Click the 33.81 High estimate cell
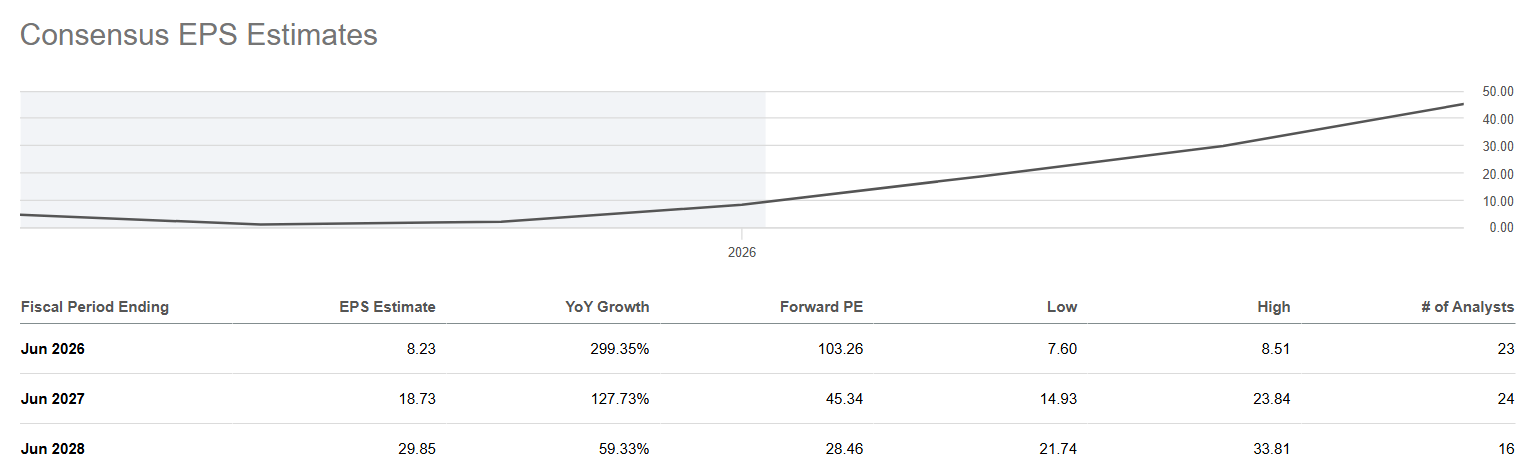This screenshot has width=1527, height=472. click(x=1271, y=449)
